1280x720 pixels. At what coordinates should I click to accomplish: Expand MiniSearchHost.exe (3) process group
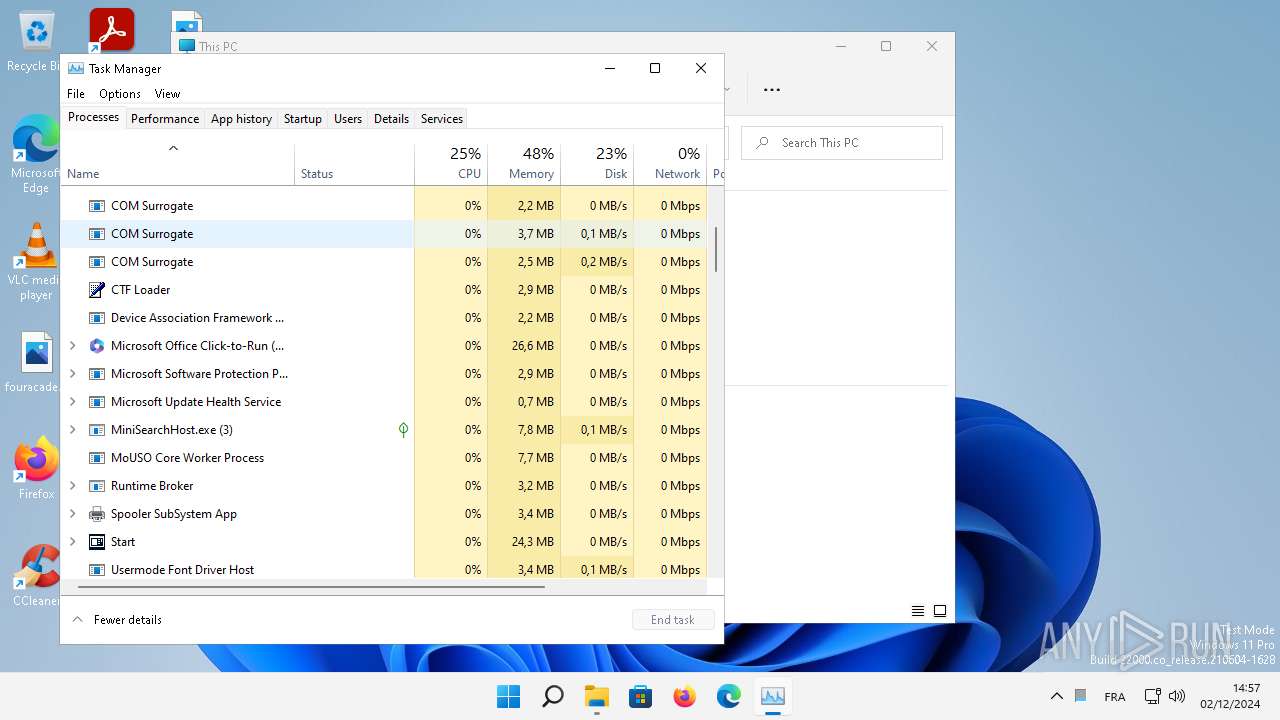point(72,430)
